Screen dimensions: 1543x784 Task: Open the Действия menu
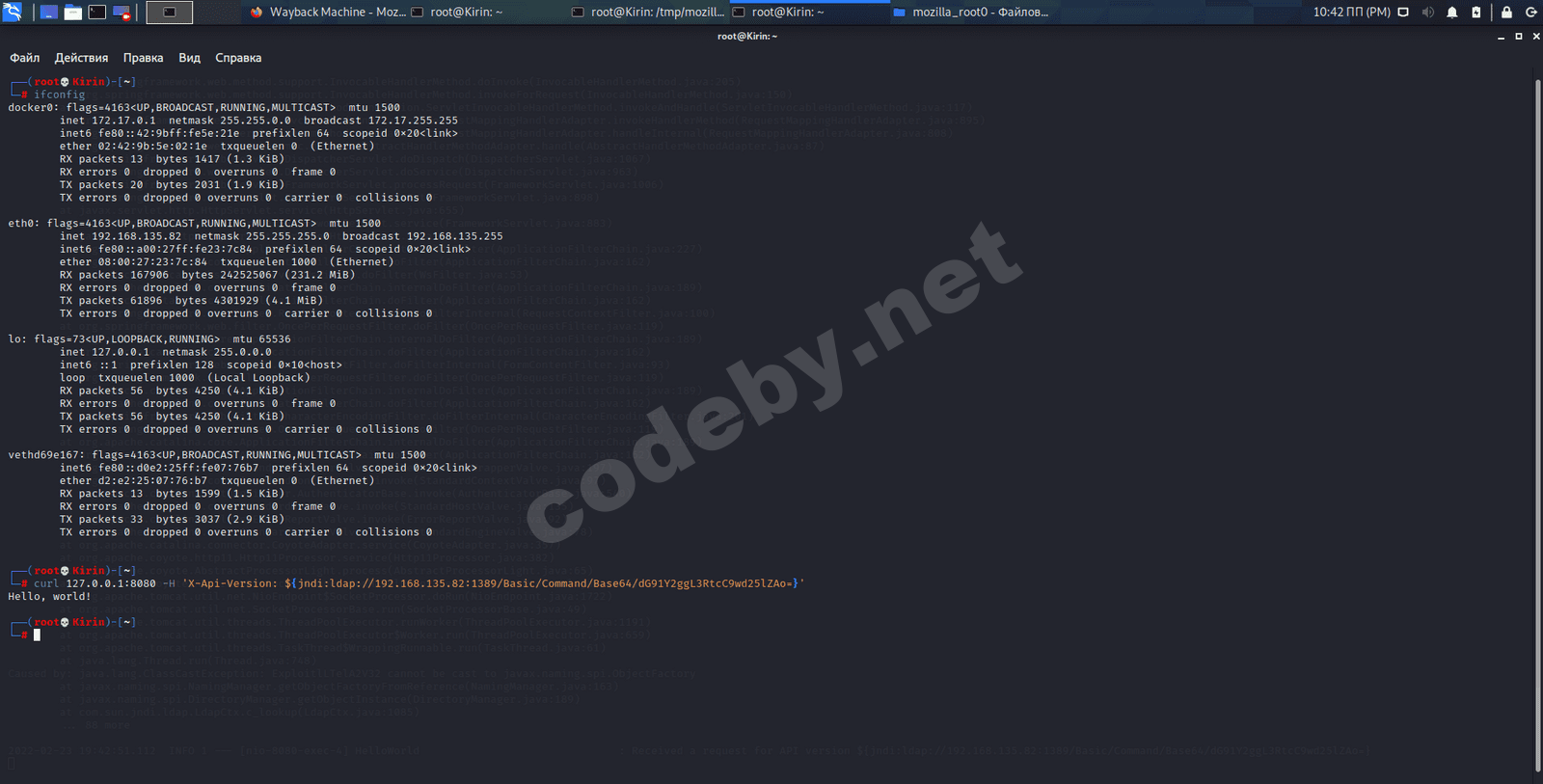tap(81, 58)
